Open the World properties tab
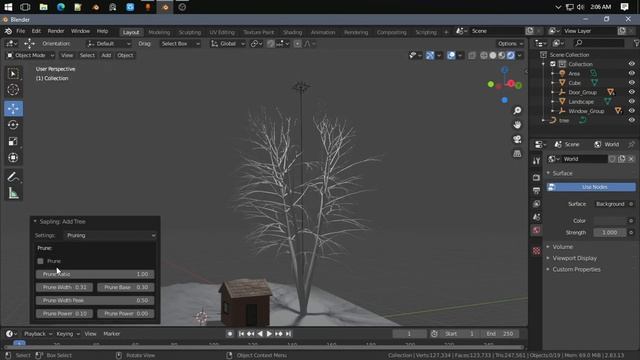Viewport: 640px width, 360px height. [536, 230]
